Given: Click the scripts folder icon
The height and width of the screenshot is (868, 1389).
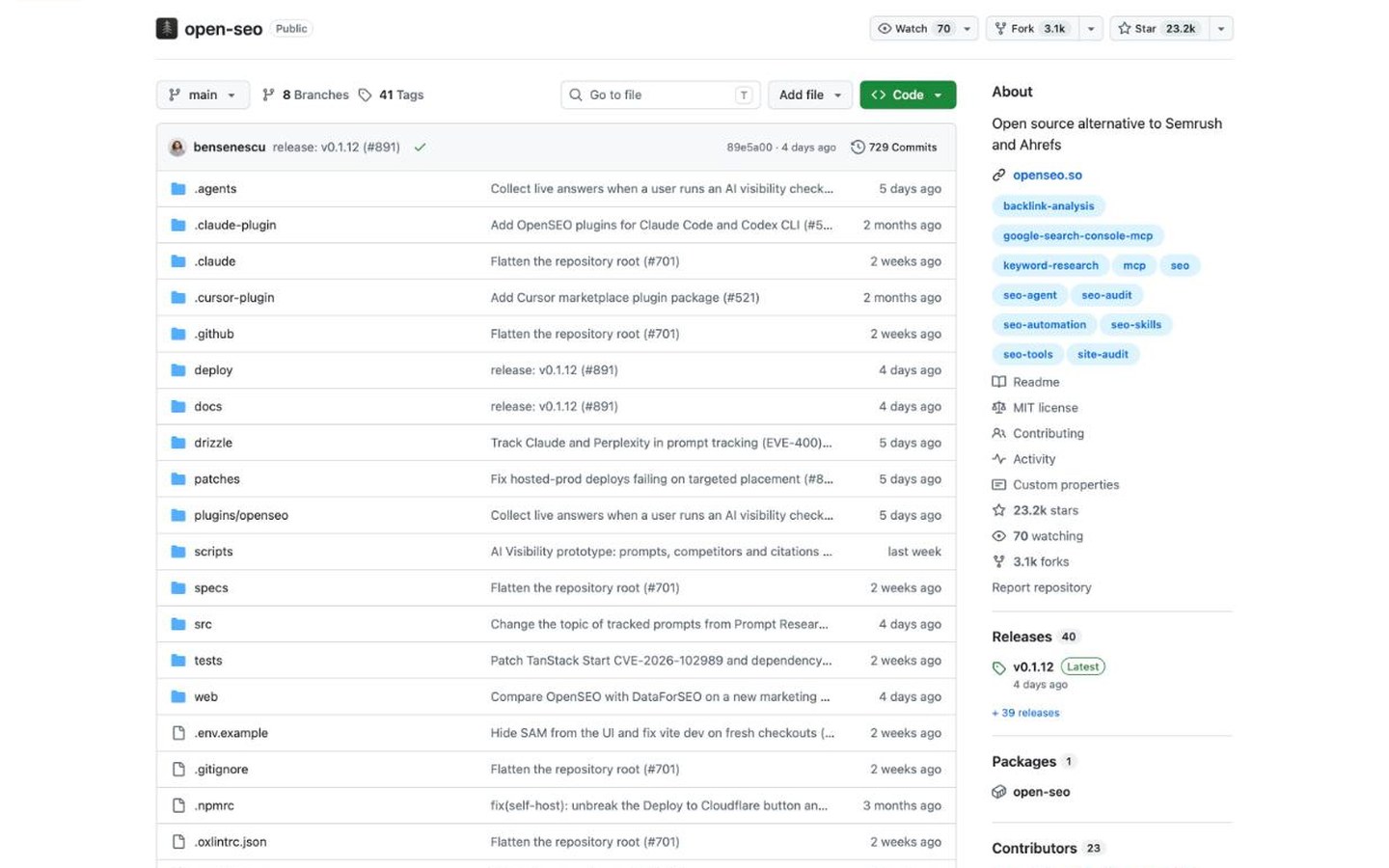Looking at the screenshot, I should (x=178, y=552).
